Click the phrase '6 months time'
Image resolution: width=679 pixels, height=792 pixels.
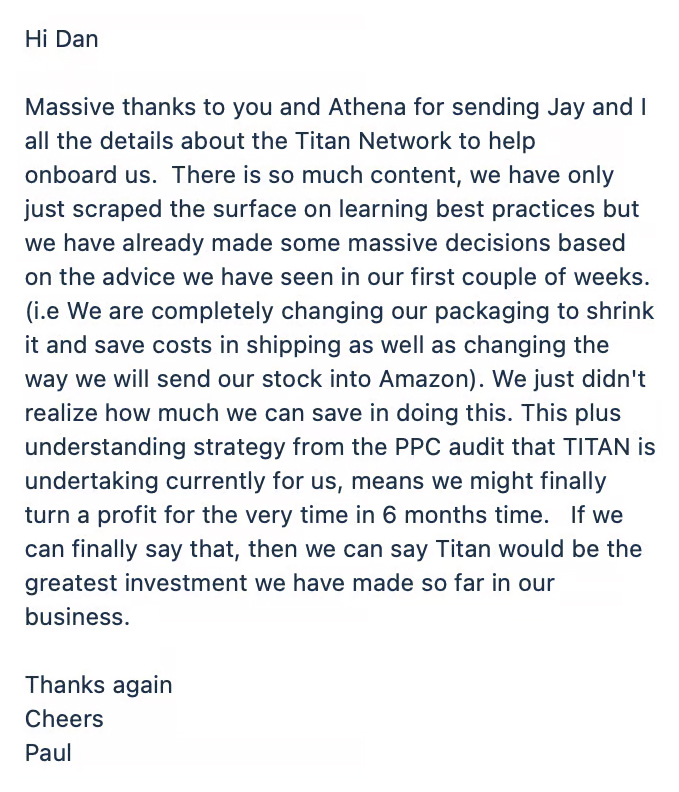coord(465,515)
